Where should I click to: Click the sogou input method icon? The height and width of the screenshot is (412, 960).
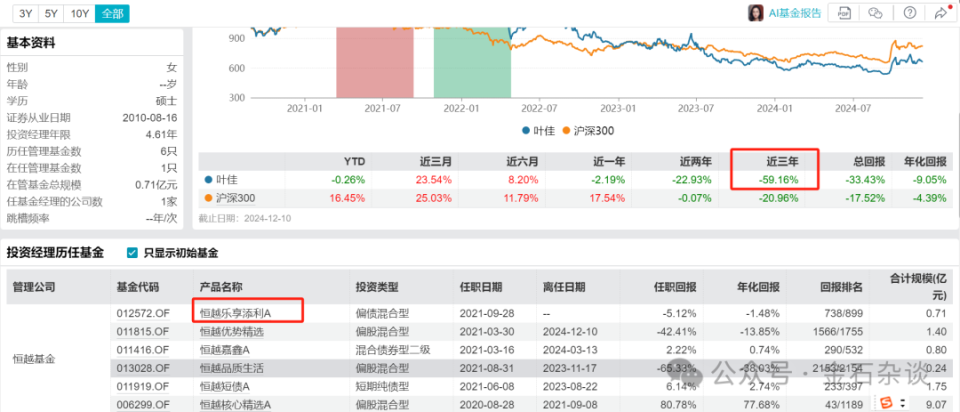click(x=887, y=403)
